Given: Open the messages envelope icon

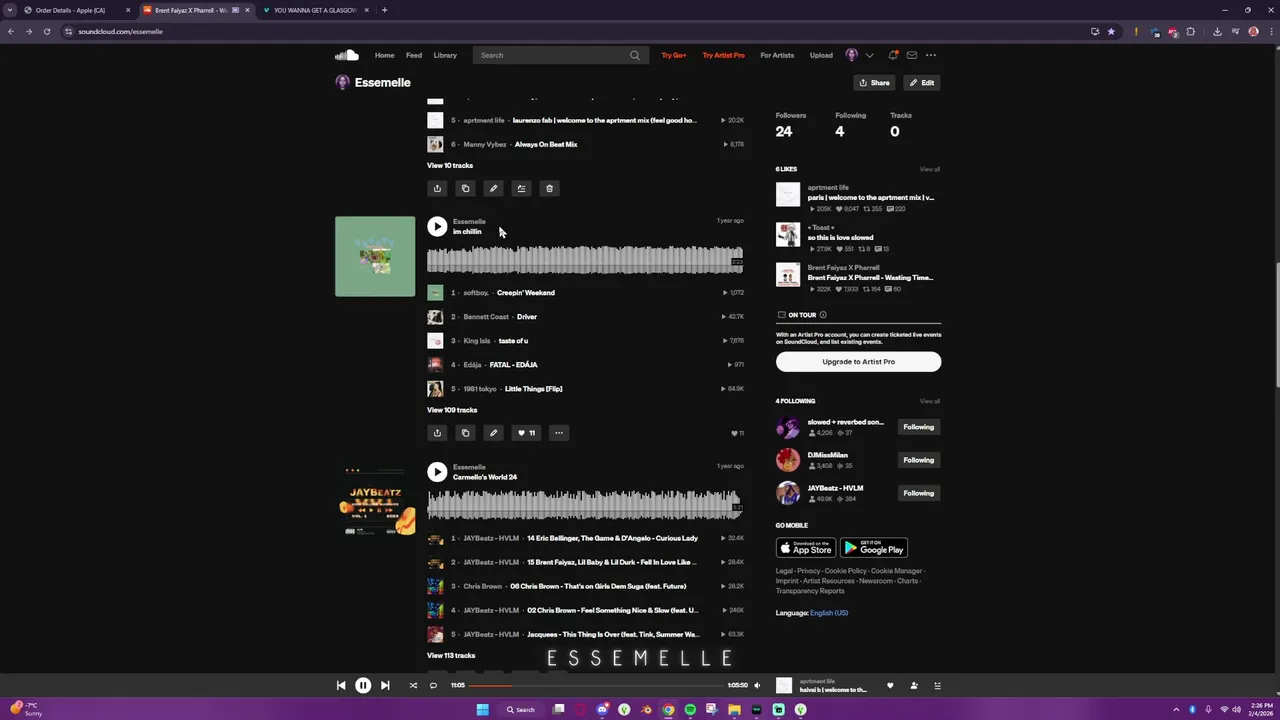Looking at the screenshot, I should pyautogui.click(x=912, y=55).
